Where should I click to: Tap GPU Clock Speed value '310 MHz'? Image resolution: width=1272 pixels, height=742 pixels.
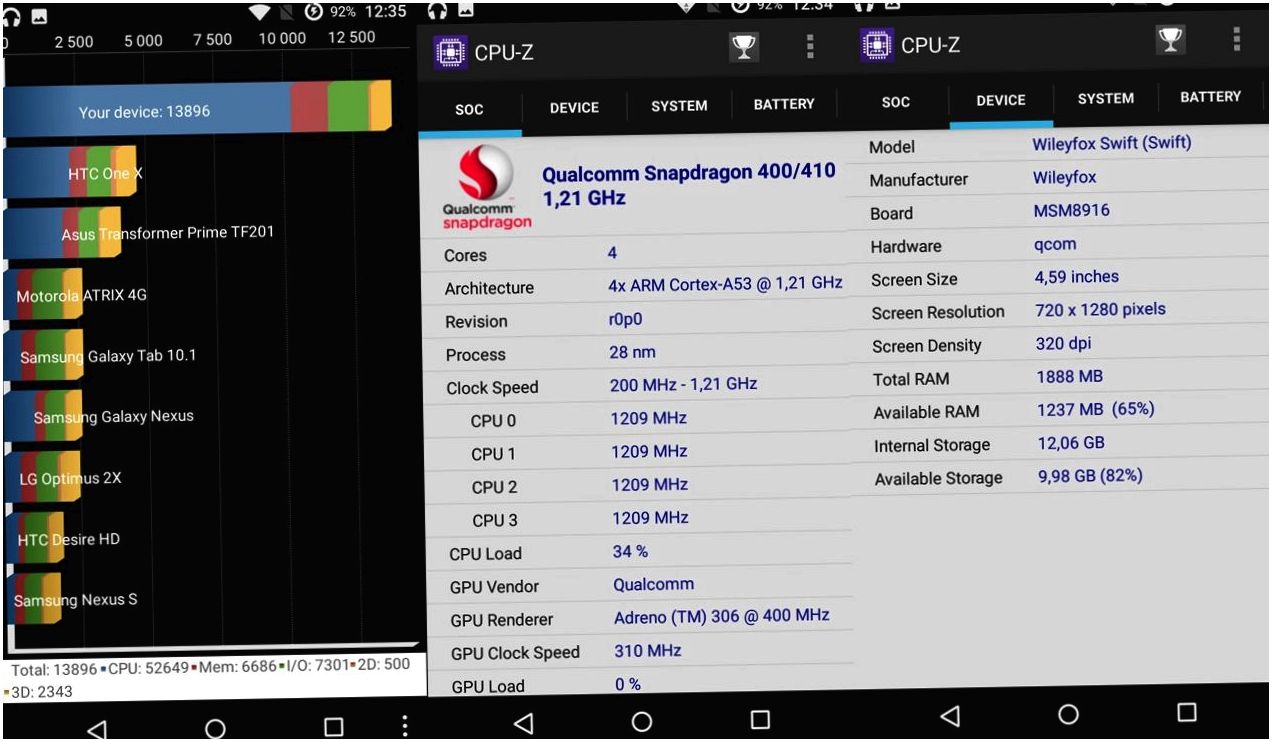[647, 650]
